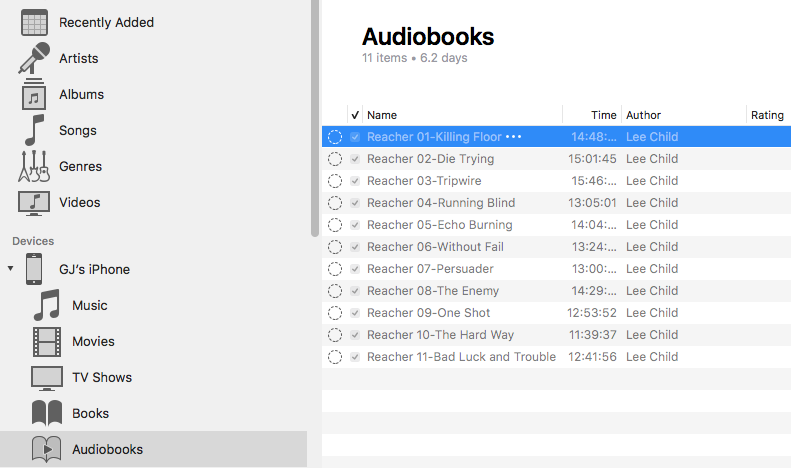Select the Albums icon in sidebar
Screen dimensions: 791x468
pos(34,94)
